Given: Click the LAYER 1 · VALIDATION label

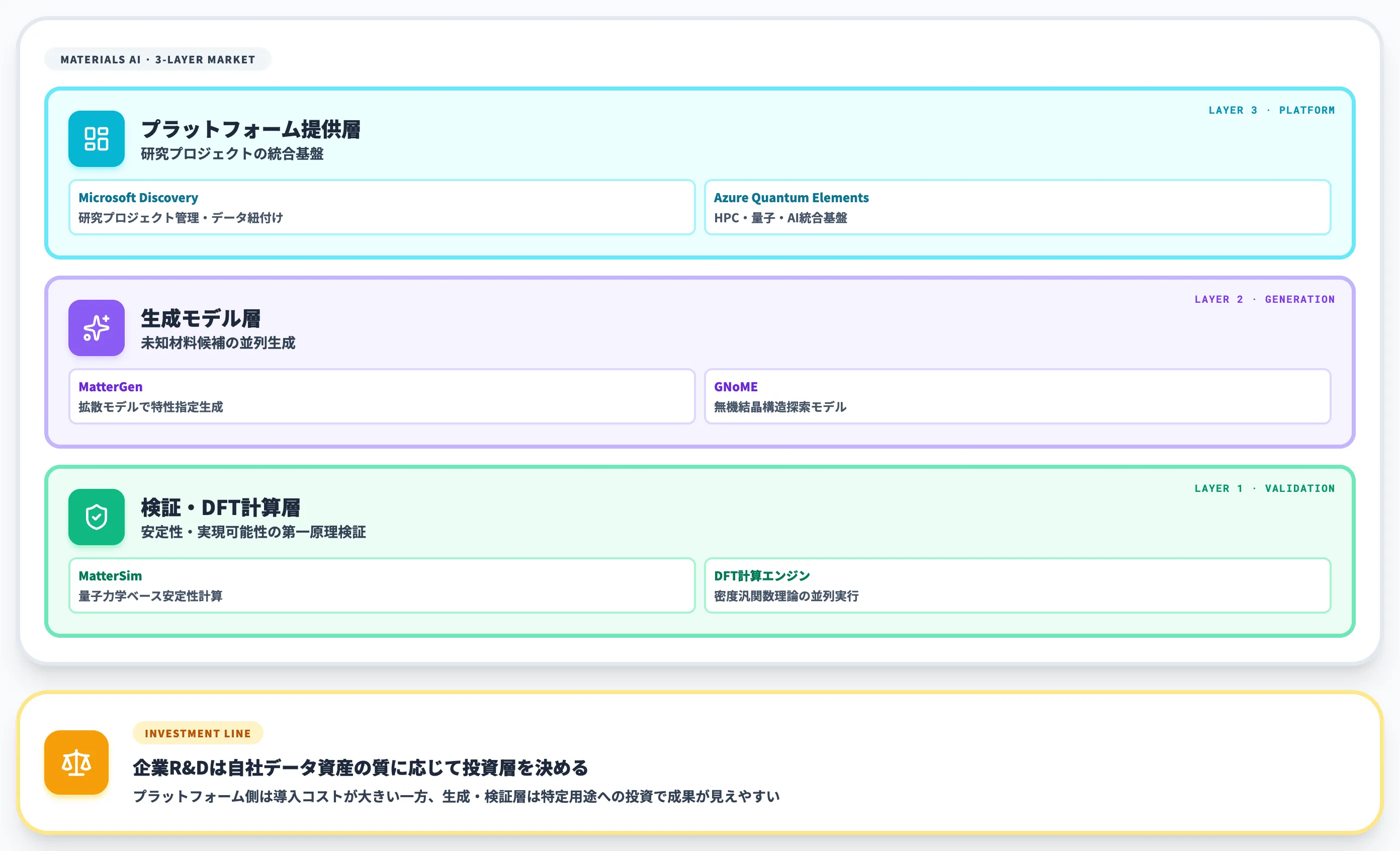Looking at the screenshot, I should 1264,488.
